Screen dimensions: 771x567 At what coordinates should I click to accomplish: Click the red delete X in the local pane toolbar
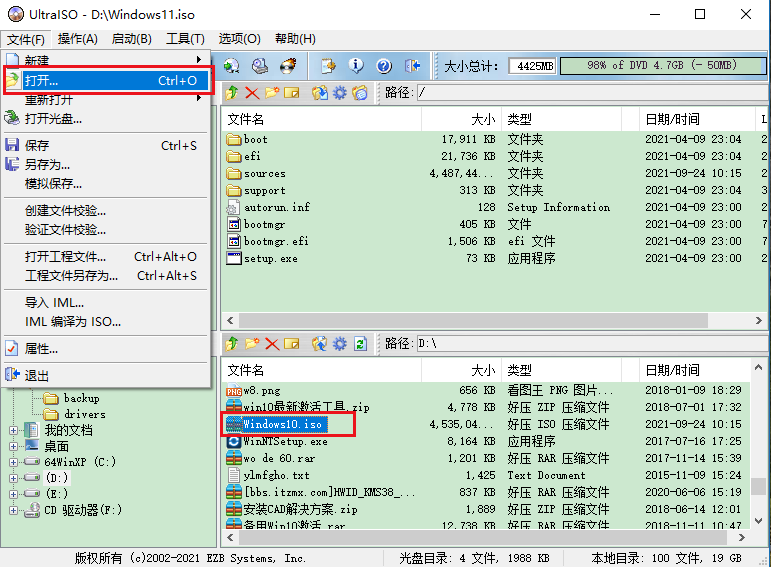(271, 344)
